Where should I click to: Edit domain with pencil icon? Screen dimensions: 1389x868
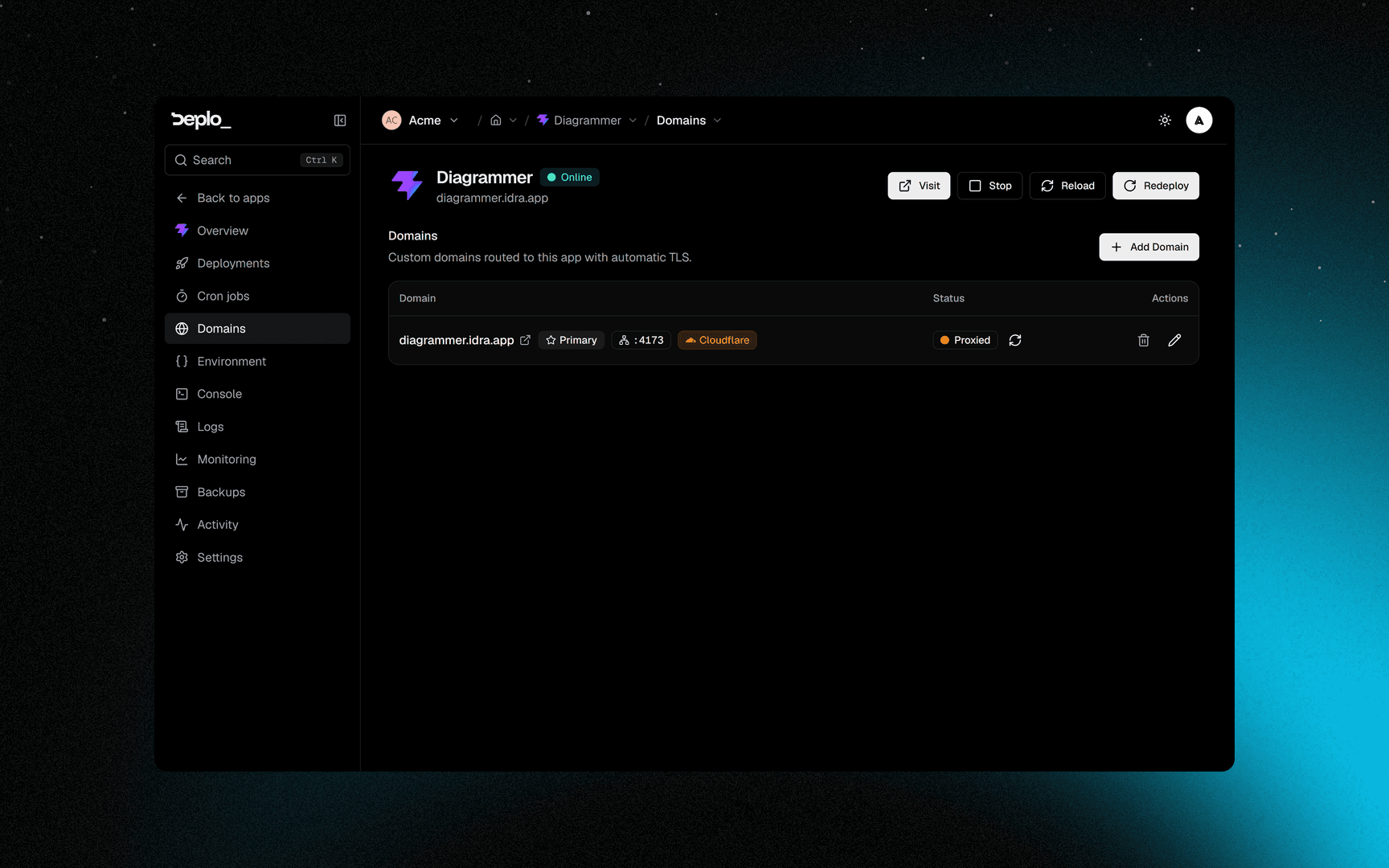[x=1174, y=340]
